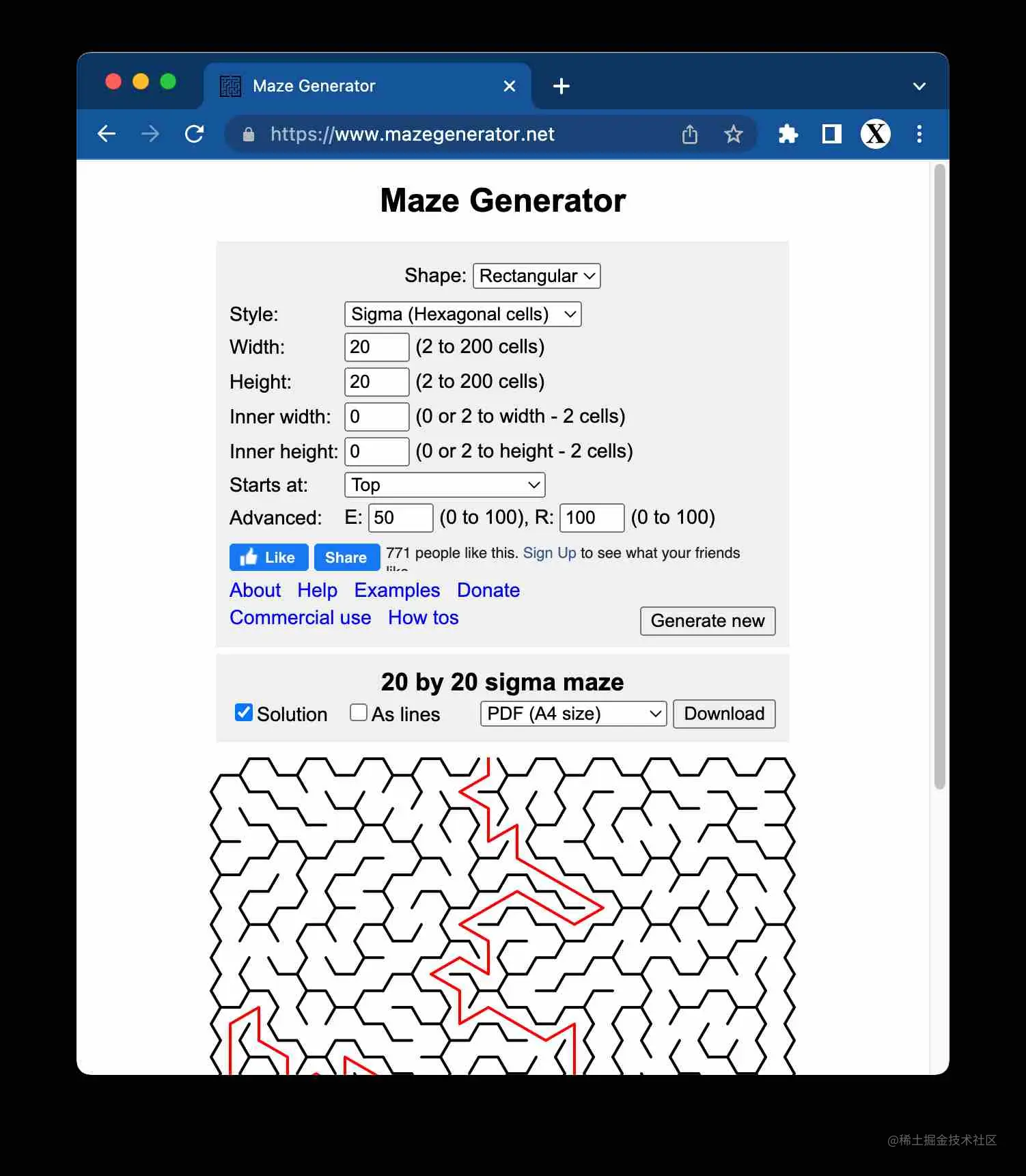This screenshot has height=1176, width=1026.
Task: Open the Shape dropdown
Action: click(537, 276)
